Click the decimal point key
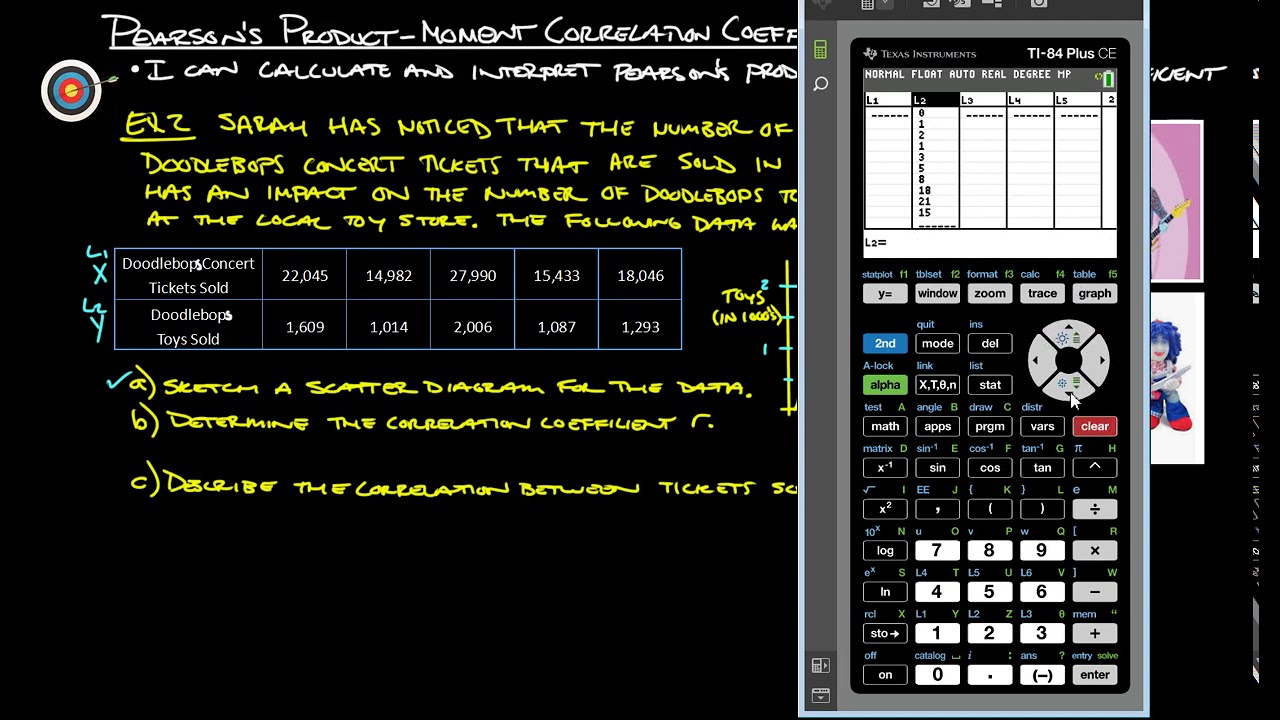1280x720 pixels. point(990,675)
